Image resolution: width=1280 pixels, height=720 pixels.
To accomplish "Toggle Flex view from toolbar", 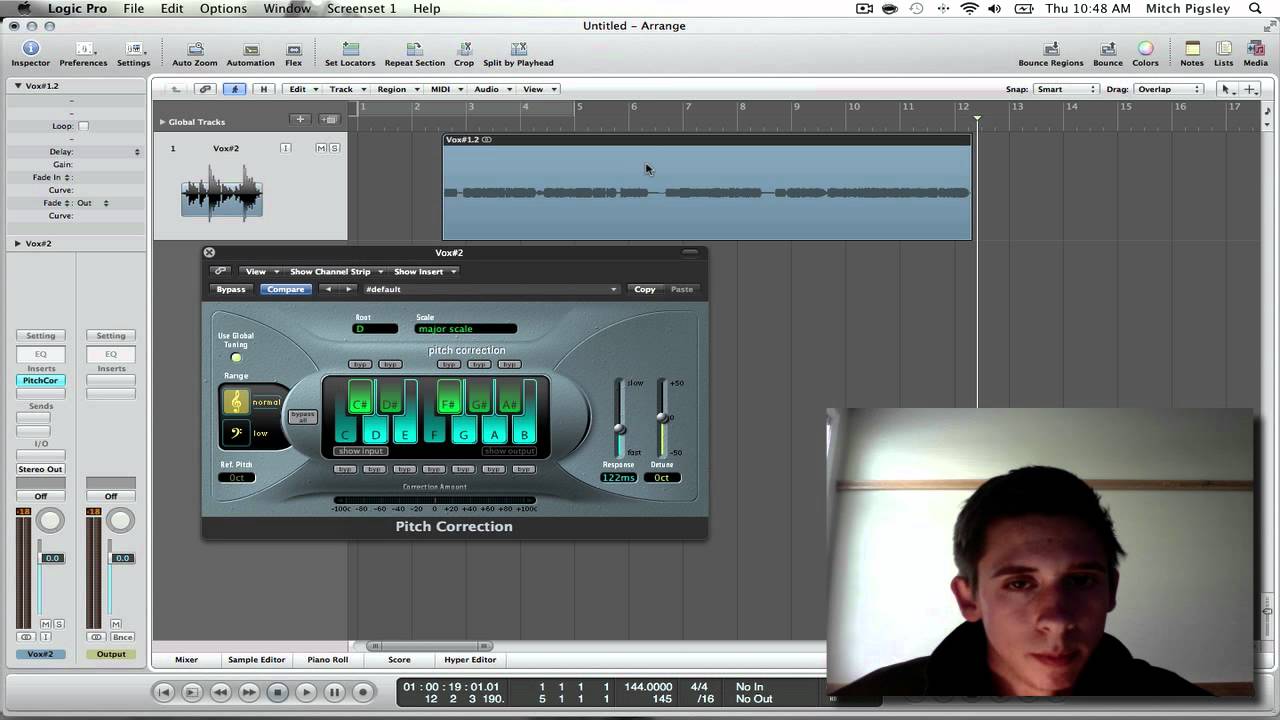I will 293,54.
